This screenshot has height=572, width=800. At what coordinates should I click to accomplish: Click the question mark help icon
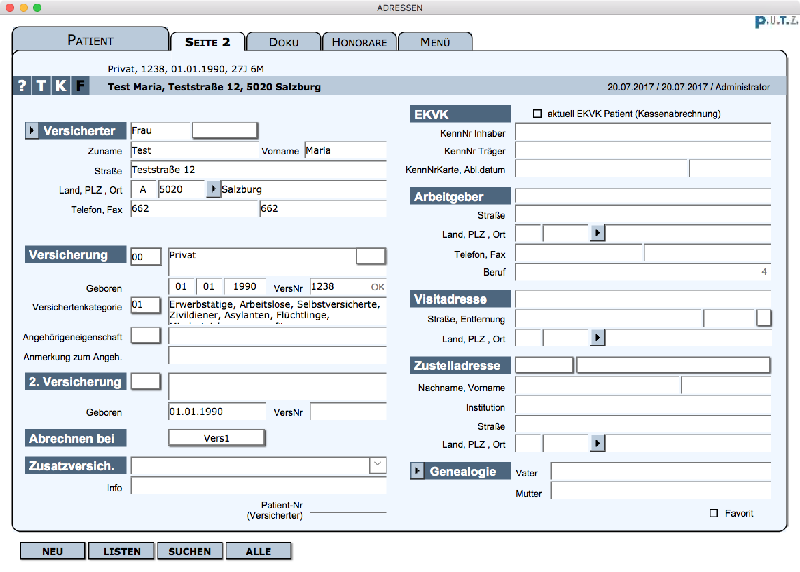point(22,86)
